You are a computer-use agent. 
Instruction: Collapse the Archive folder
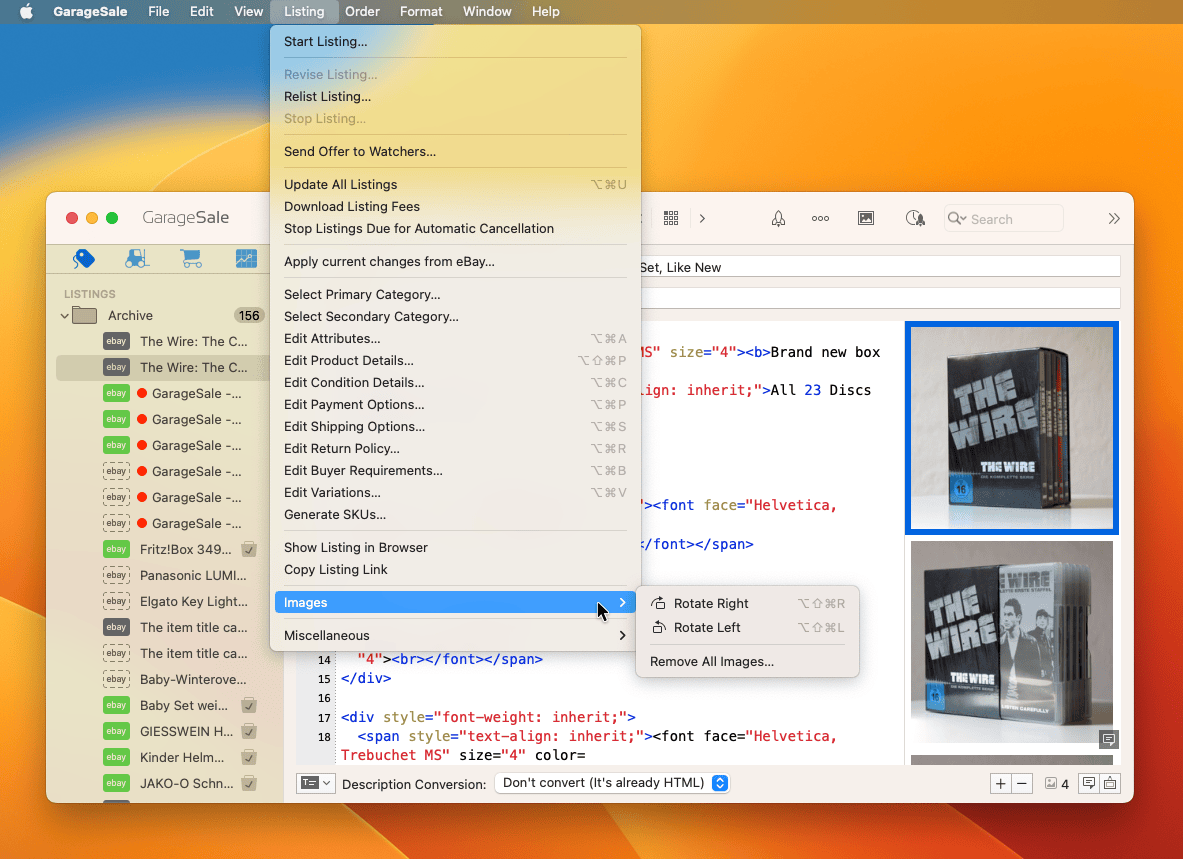64,316
